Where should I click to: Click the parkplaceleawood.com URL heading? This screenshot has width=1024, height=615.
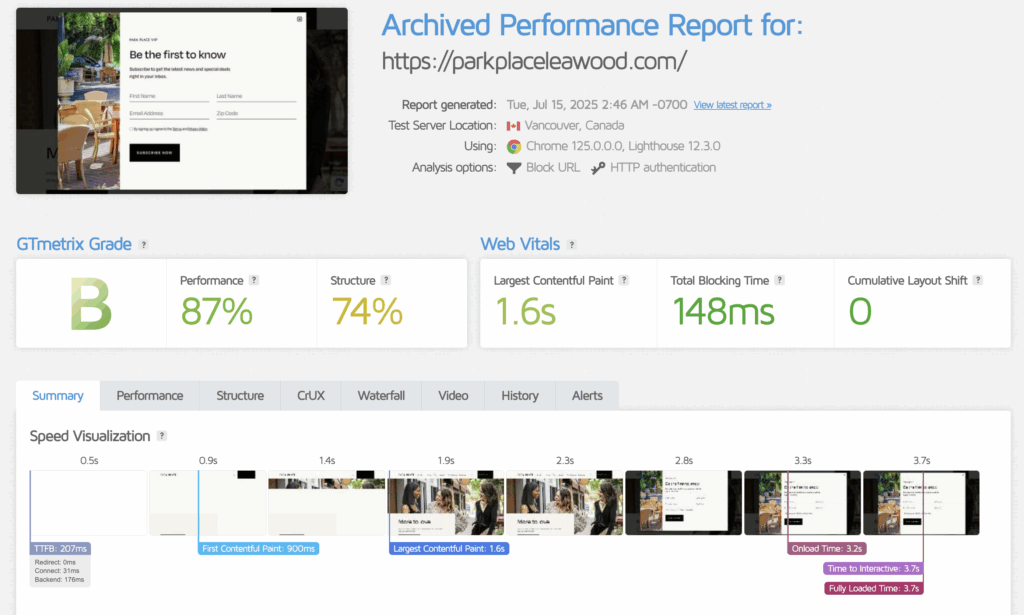pyautogui.click(x=534, y=61)
